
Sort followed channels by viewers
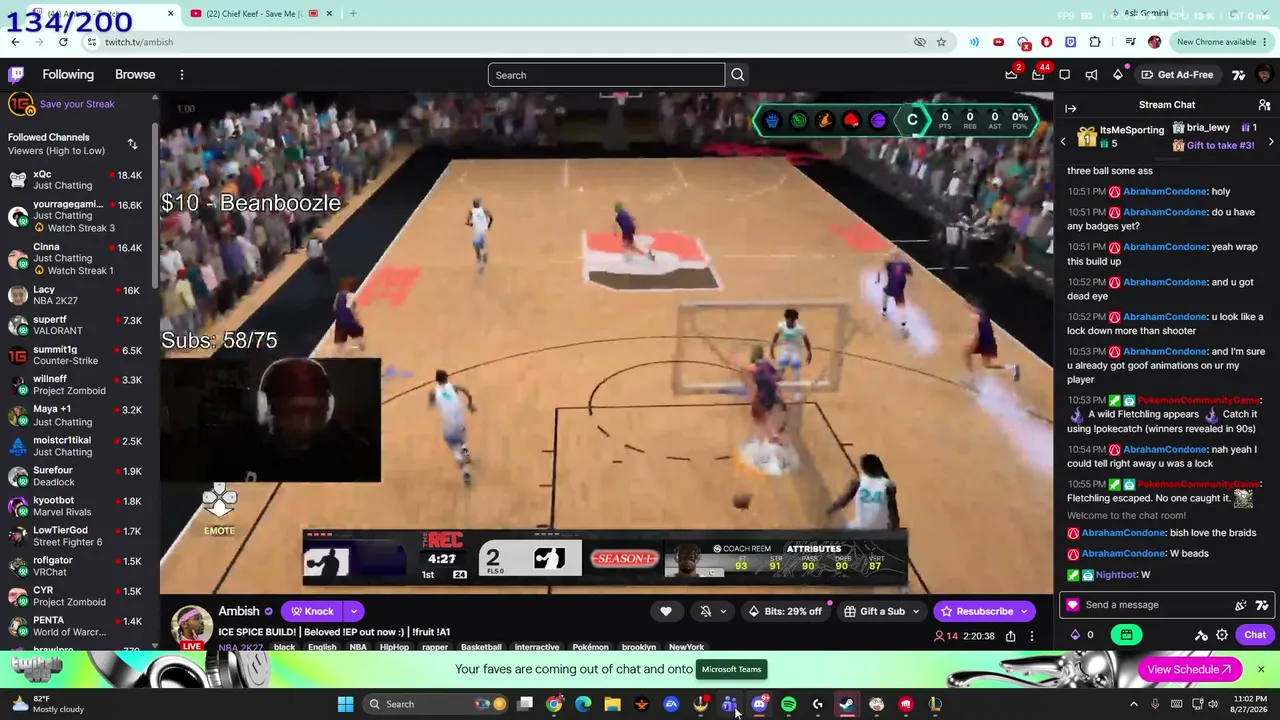(132, 144)
